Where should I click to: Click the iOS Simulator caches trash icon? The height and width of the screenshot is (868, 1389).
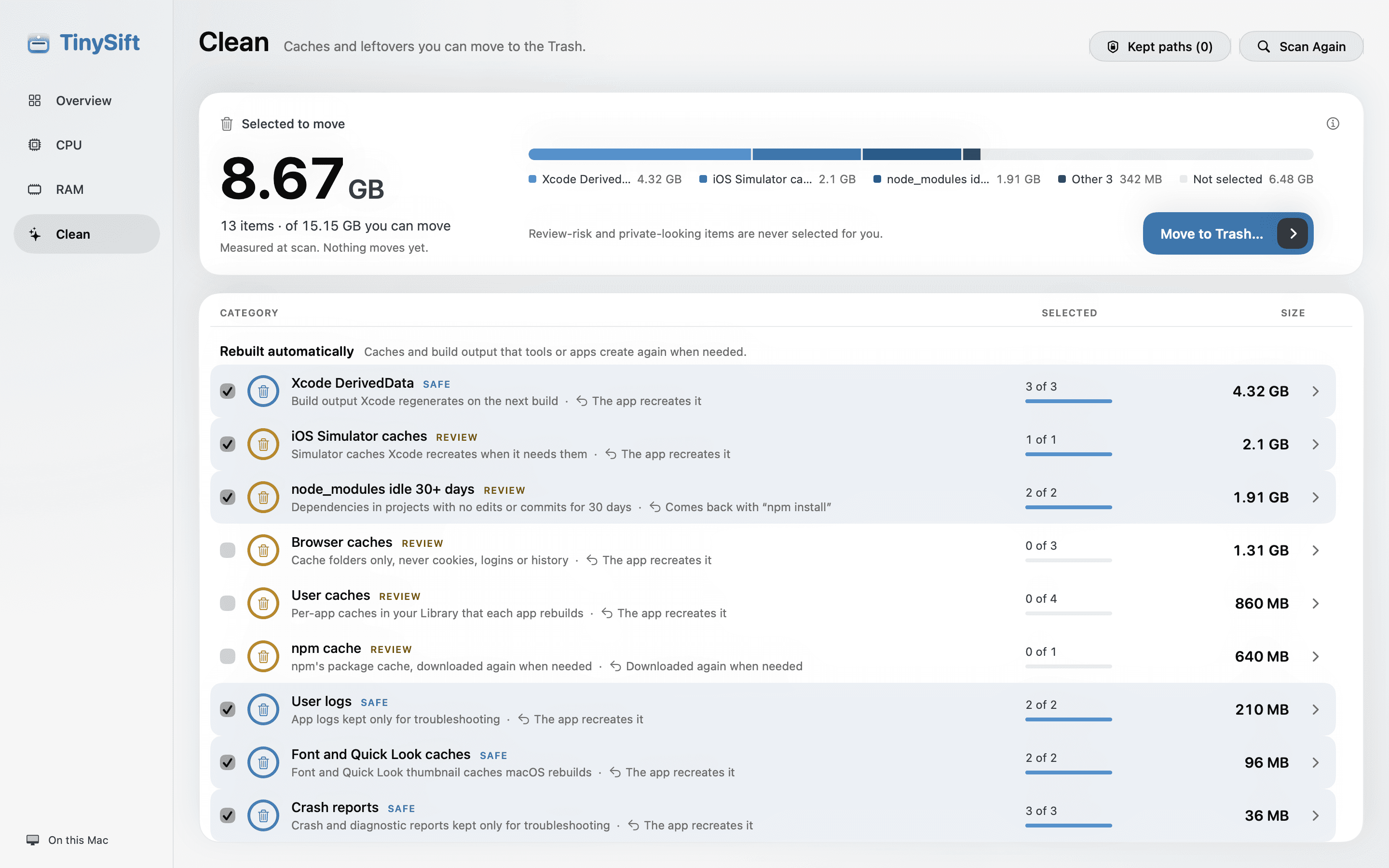(x=263, y=444)
